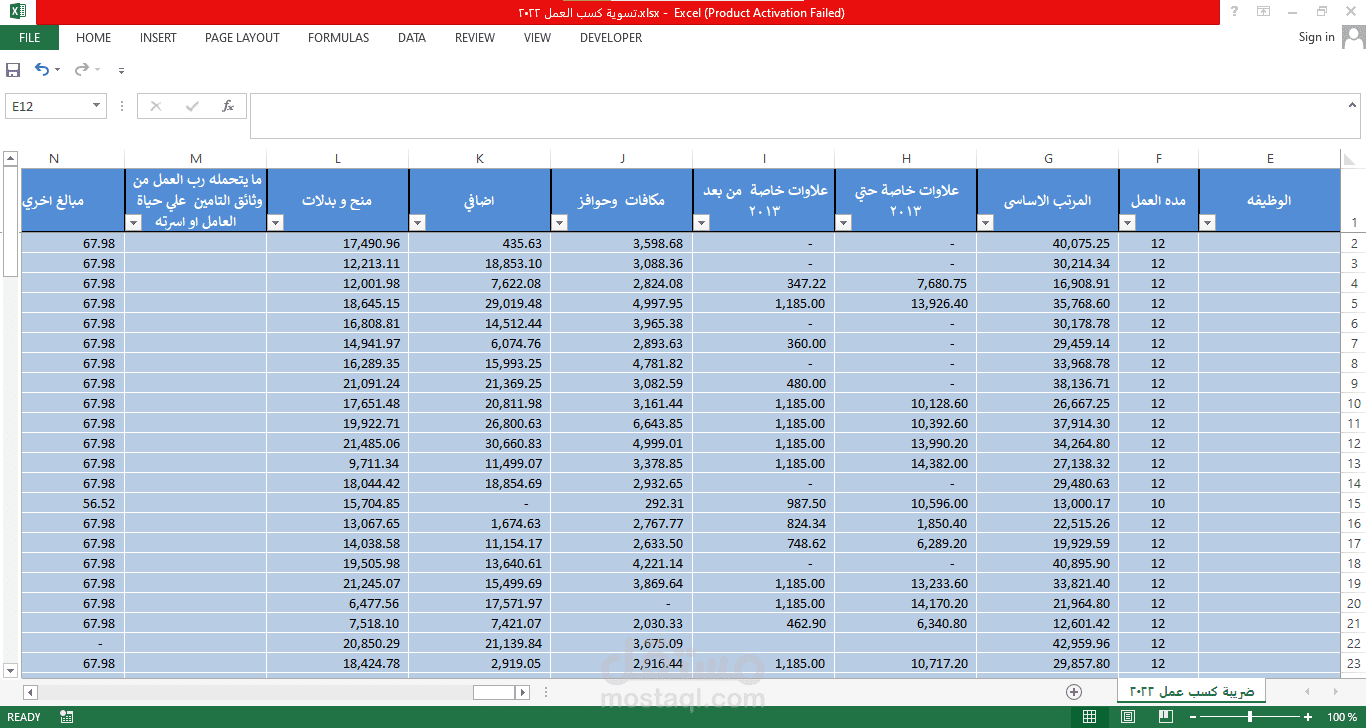Save the workbook using the floppy disk icon
The image size is (1366, 728).
point(13,70)
